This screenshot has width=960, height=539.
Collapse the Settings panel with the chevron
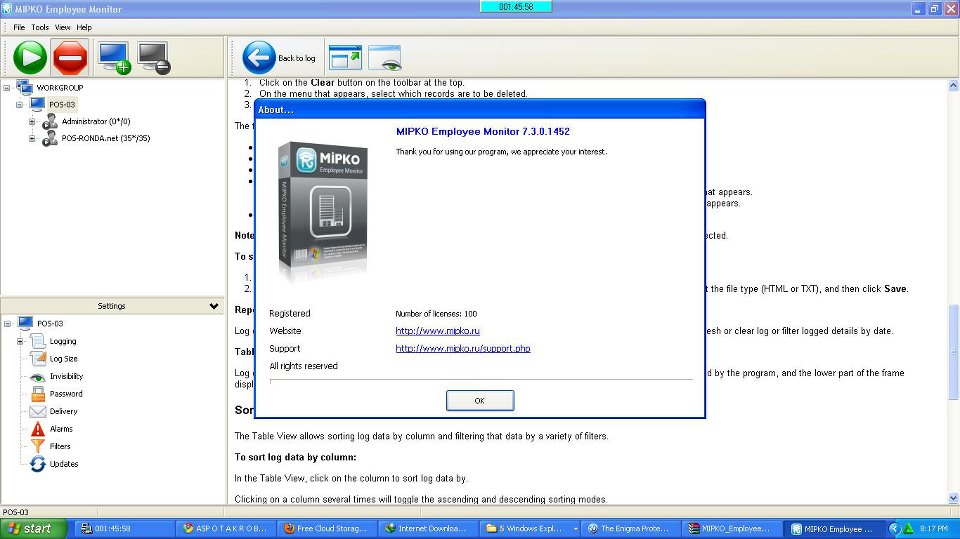(x=214, y=306)
